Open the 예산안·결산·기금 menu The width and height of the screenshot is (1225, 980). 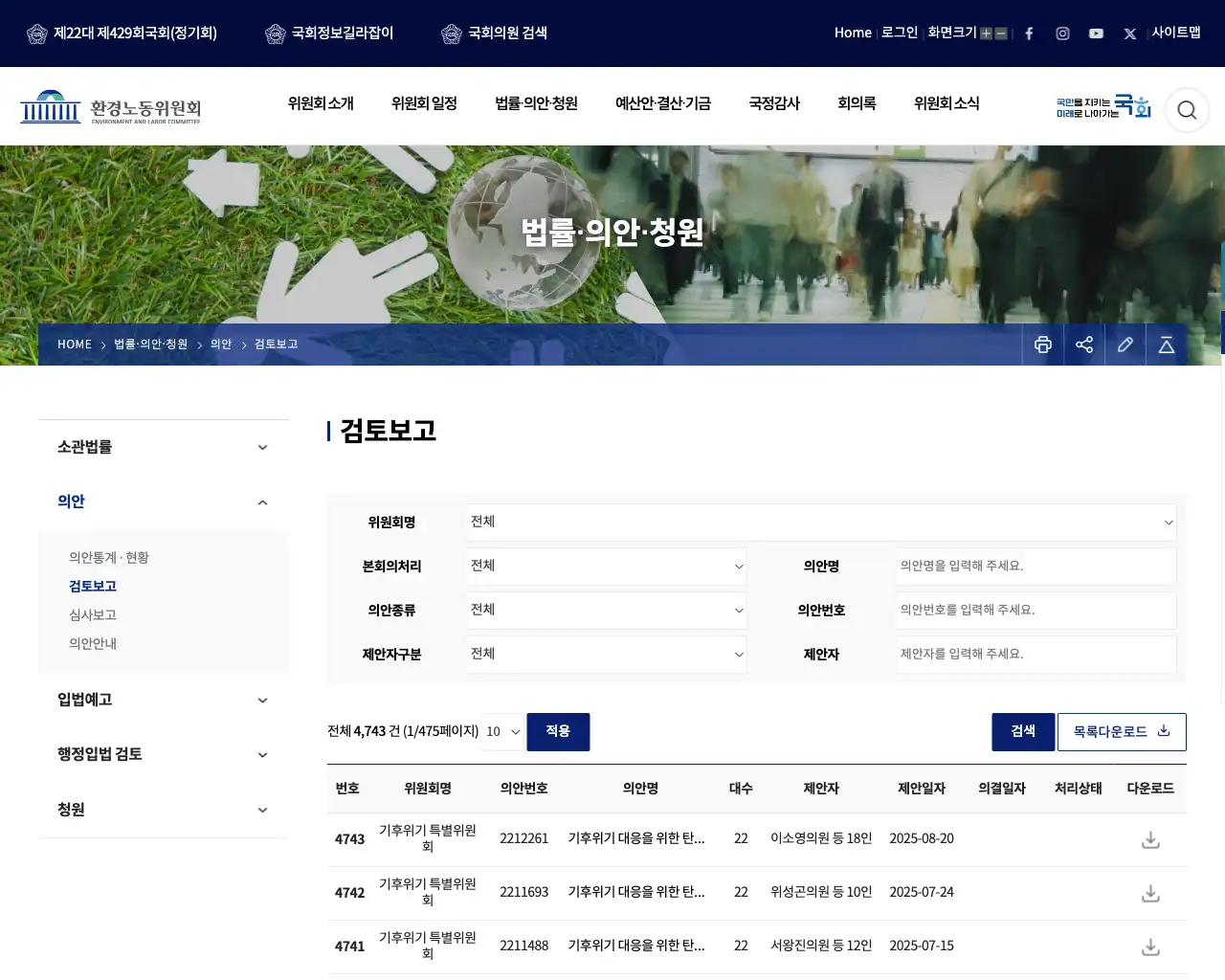663,103
